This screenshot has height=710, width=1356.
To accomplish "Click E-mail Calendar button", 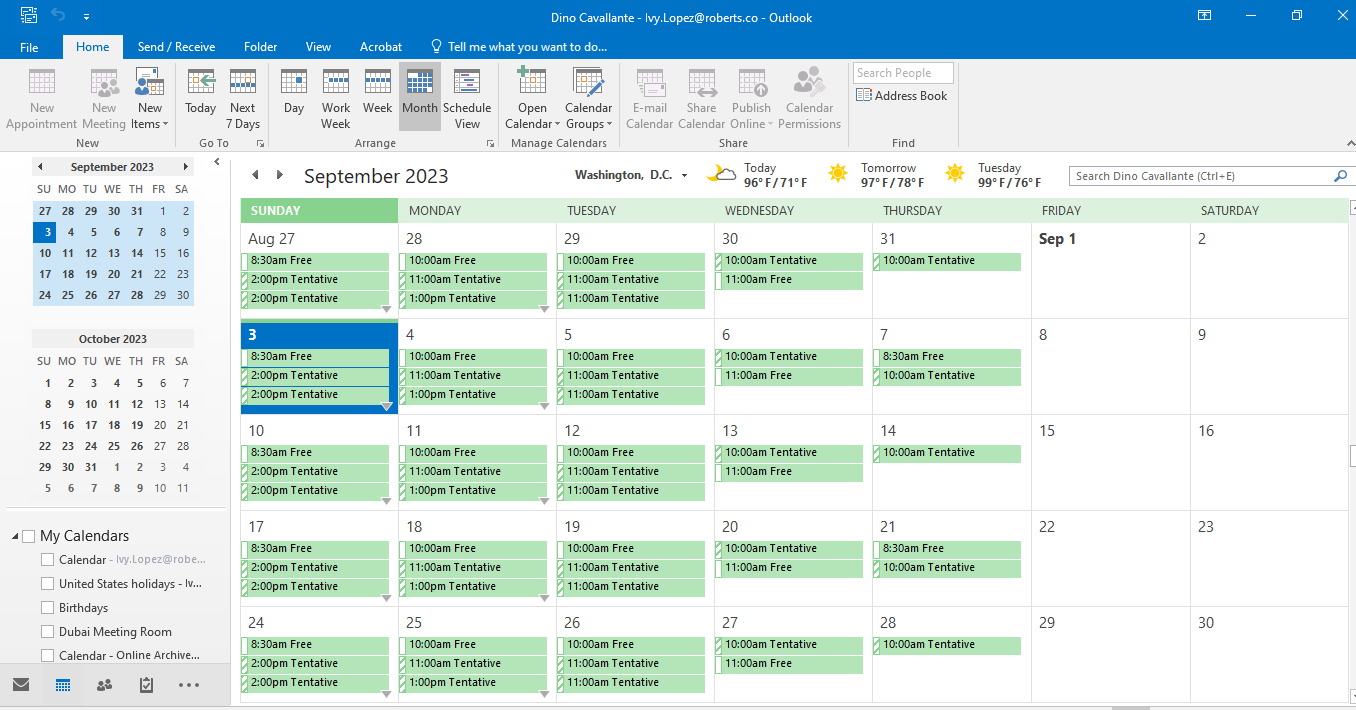I will 650,98.
